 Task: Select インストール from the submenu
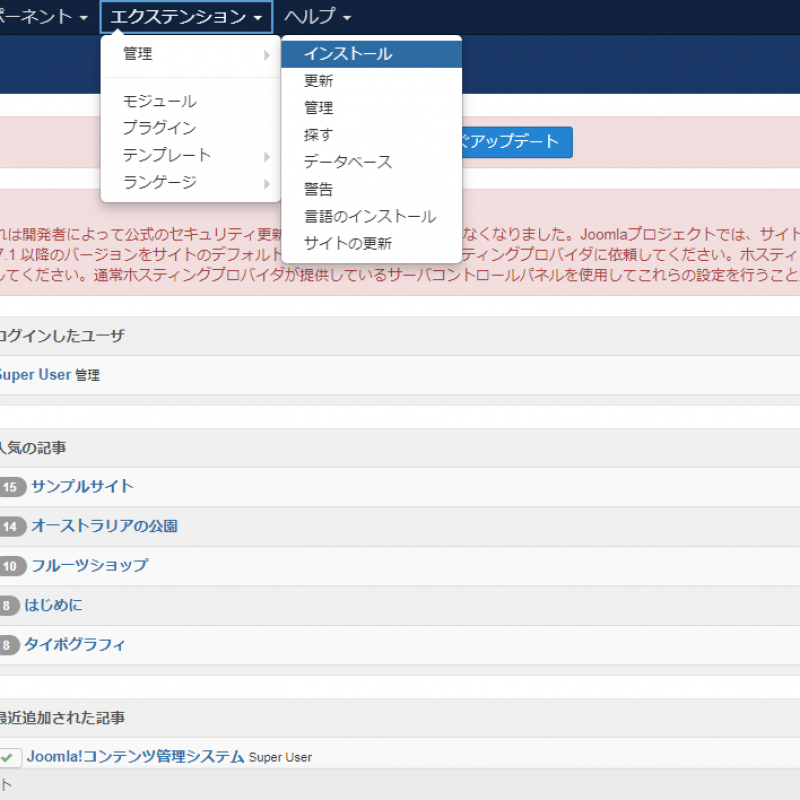click(x=348, y=54)
